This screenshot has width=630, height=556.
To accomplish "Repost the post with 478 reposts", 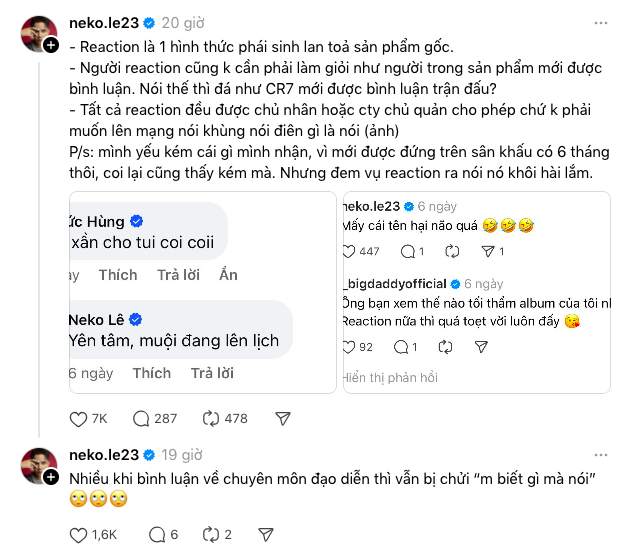I will pyautogui.click(x=211, y=419).
